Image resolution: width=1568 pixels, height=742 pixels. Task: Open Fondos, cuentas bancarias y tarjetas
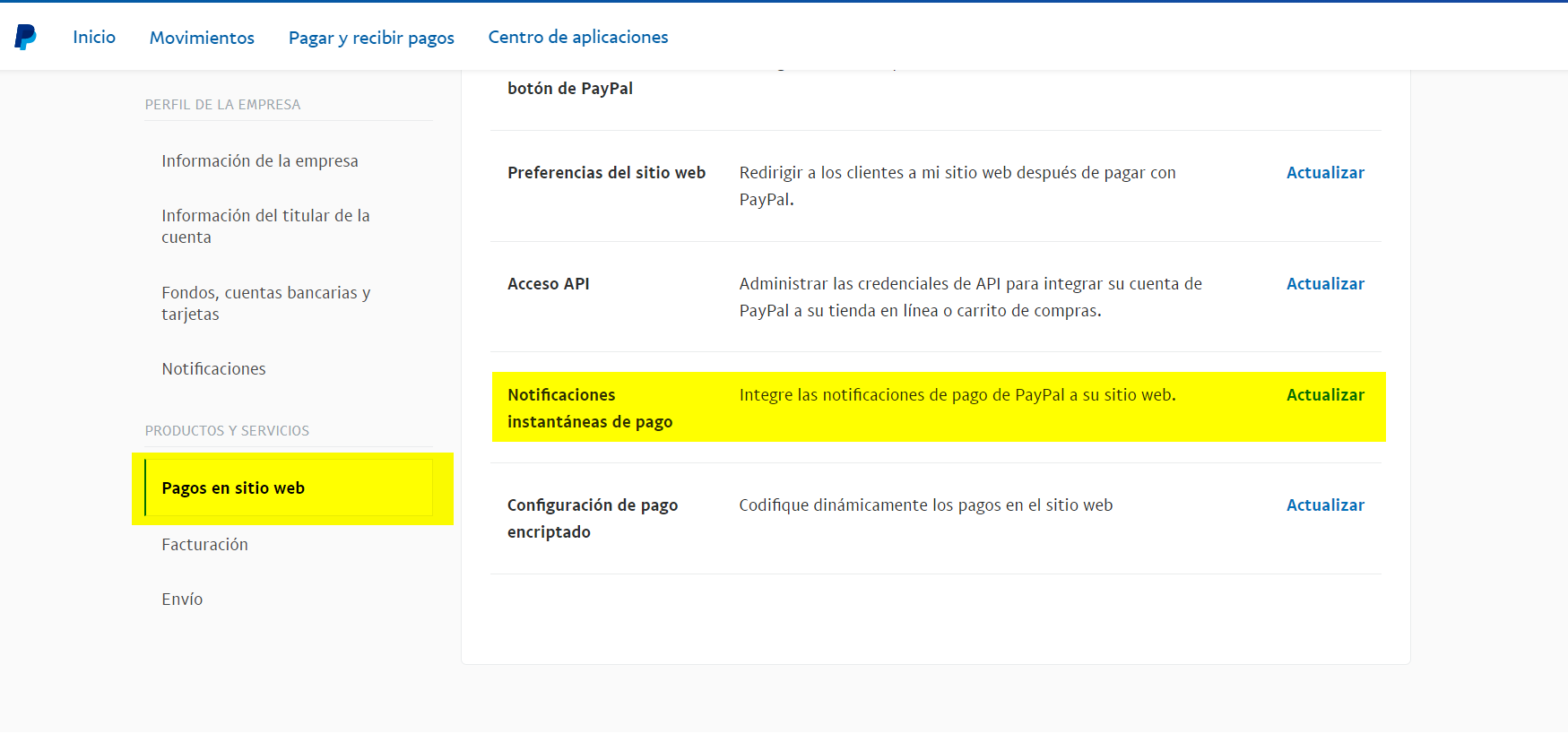pos(266,304)
